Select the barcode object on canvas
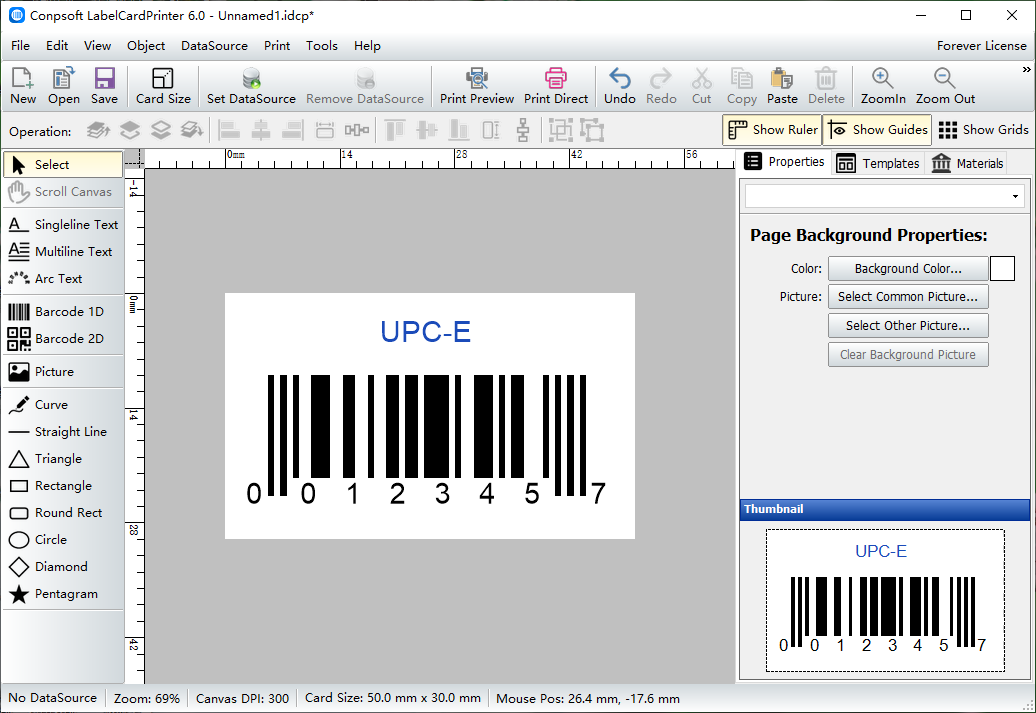This screenshot has height=713, width=1036. point(426,439)
